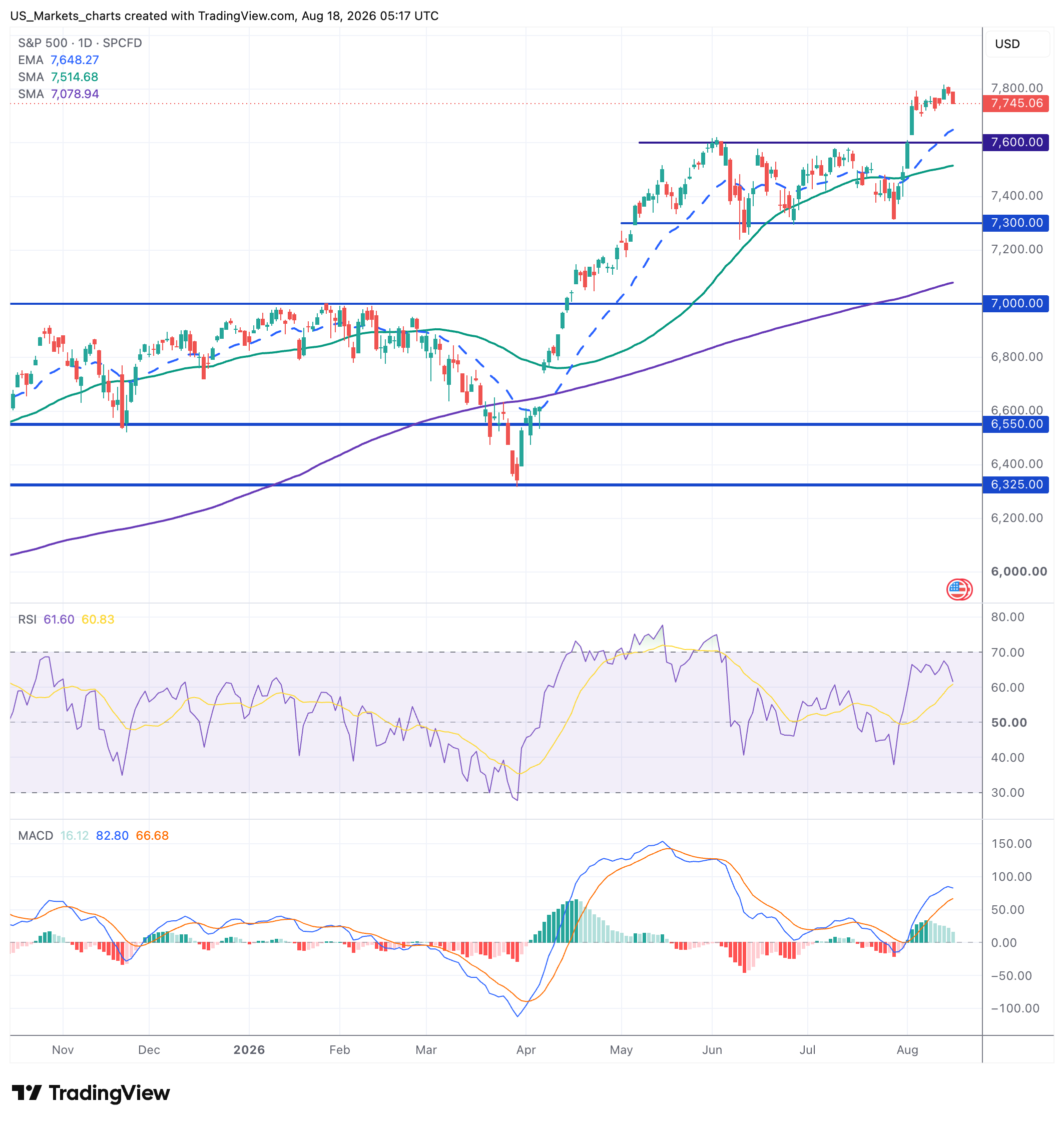The width and height of the screenshot is (1064, 1123).
Task: Click the Feb label on the time axis
Action: tap(340, 1050)
